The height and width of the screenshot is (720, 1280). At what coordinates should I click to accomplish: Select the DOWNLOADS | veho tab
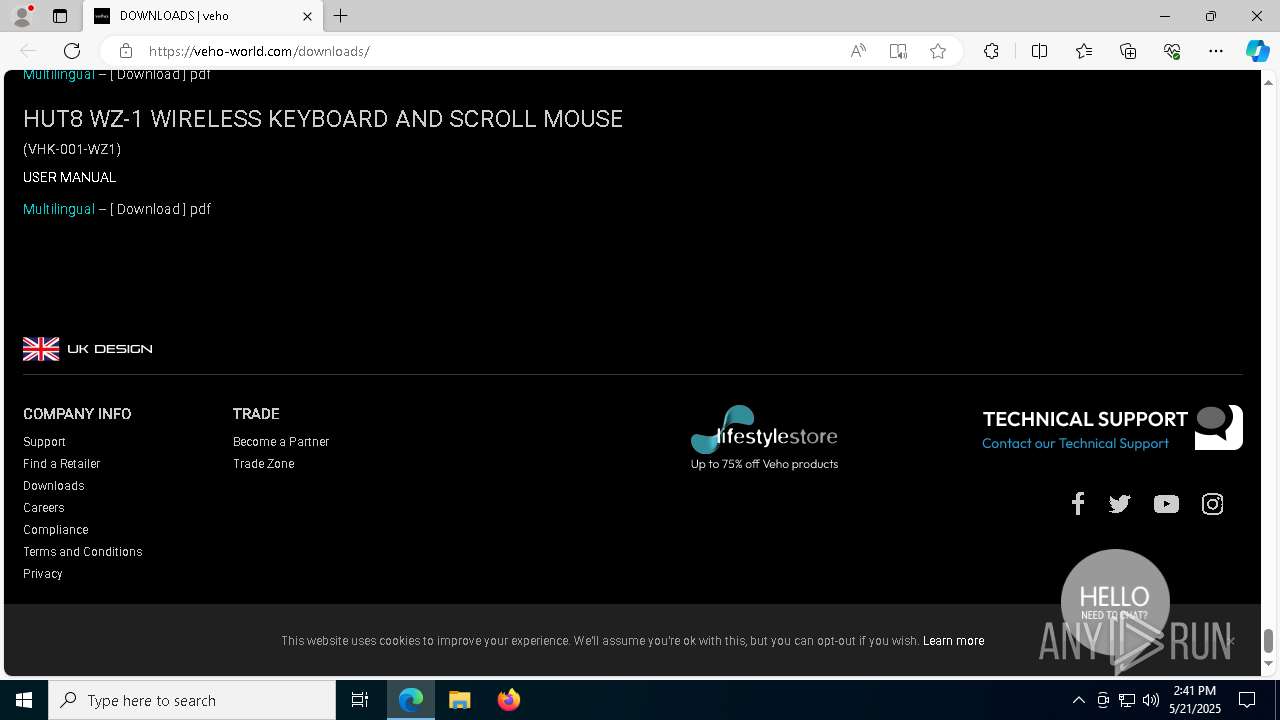203,16
